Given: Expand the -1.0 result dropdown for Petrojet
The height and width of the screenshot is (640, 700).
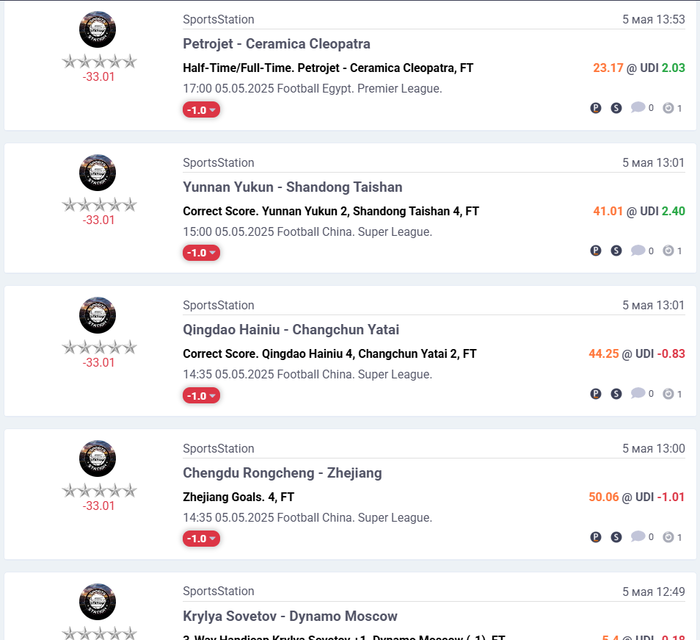Looking at the screenshot, I should click(x=201, y=110).
